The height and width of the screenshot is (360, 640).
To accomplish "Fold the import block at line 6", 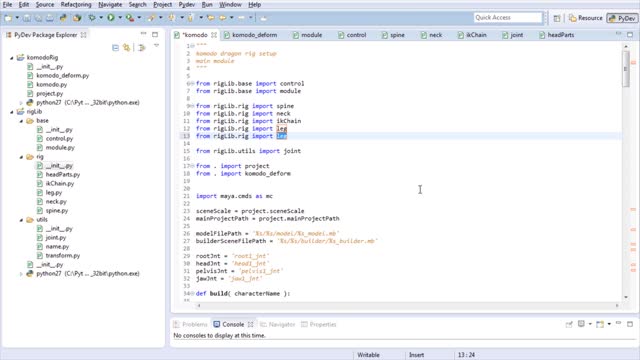I will 192,84.
